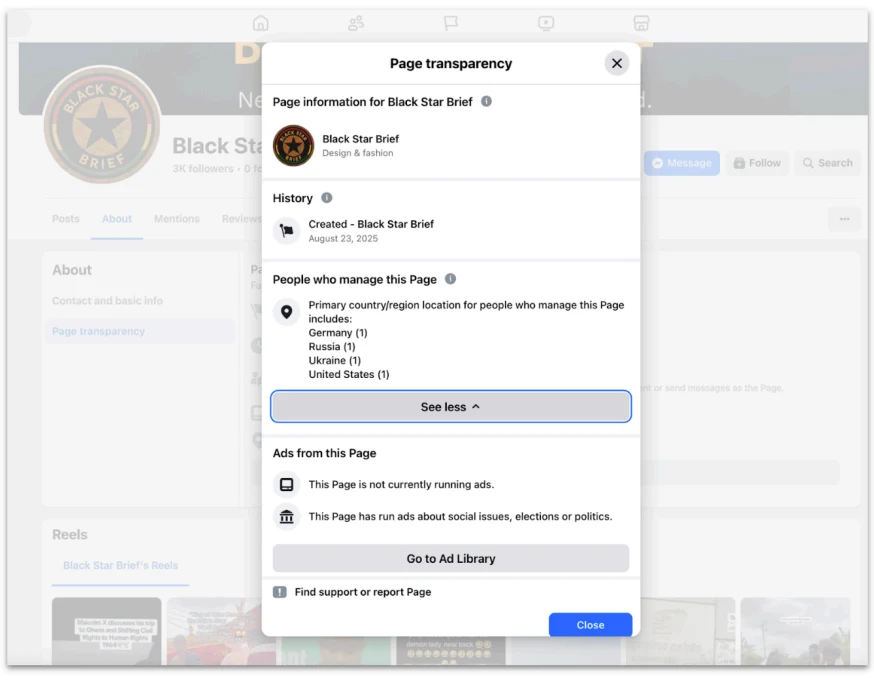Image resolution: width=874 pixels, height=680 pixels.
Task: Click Find support or report Page
Action: [x=363, y=592]
